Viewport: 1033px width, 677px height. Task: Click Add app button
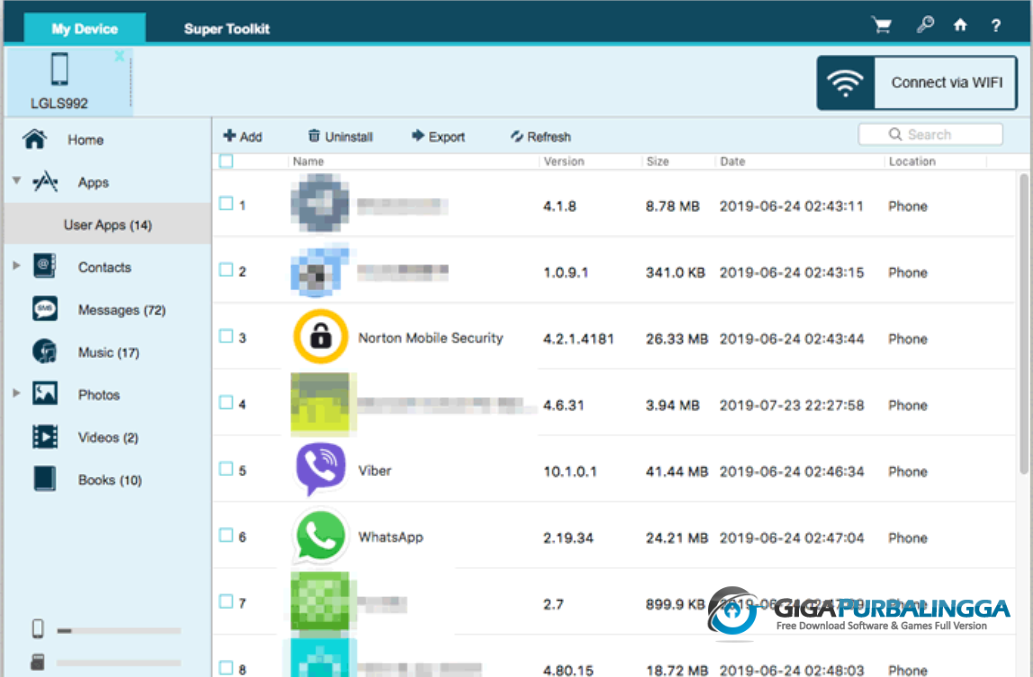pyautogui.click(x=242, y=136)
